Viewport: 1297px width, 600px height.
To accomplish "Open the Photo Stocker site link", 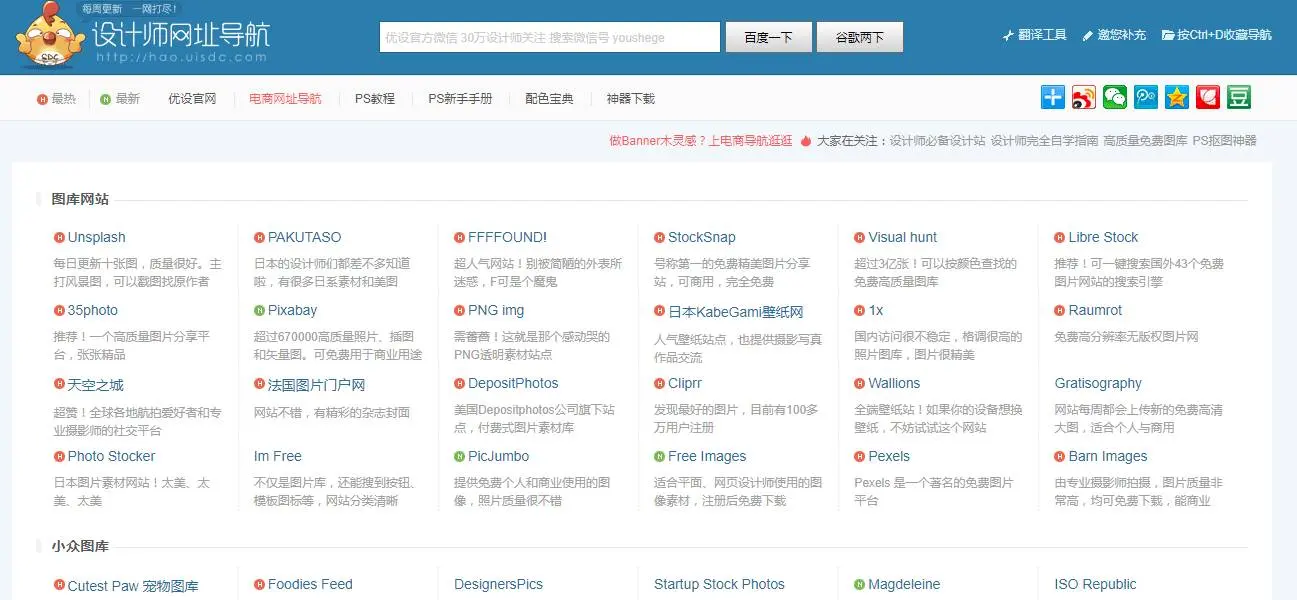I will pyautogui.click(x=111, y=456).
